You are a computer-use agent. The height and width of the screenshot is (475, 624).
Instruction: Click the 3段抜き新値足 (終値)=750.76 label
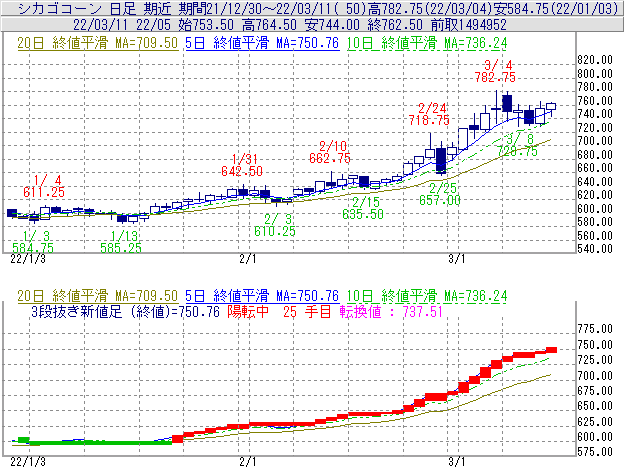point(125,311)
